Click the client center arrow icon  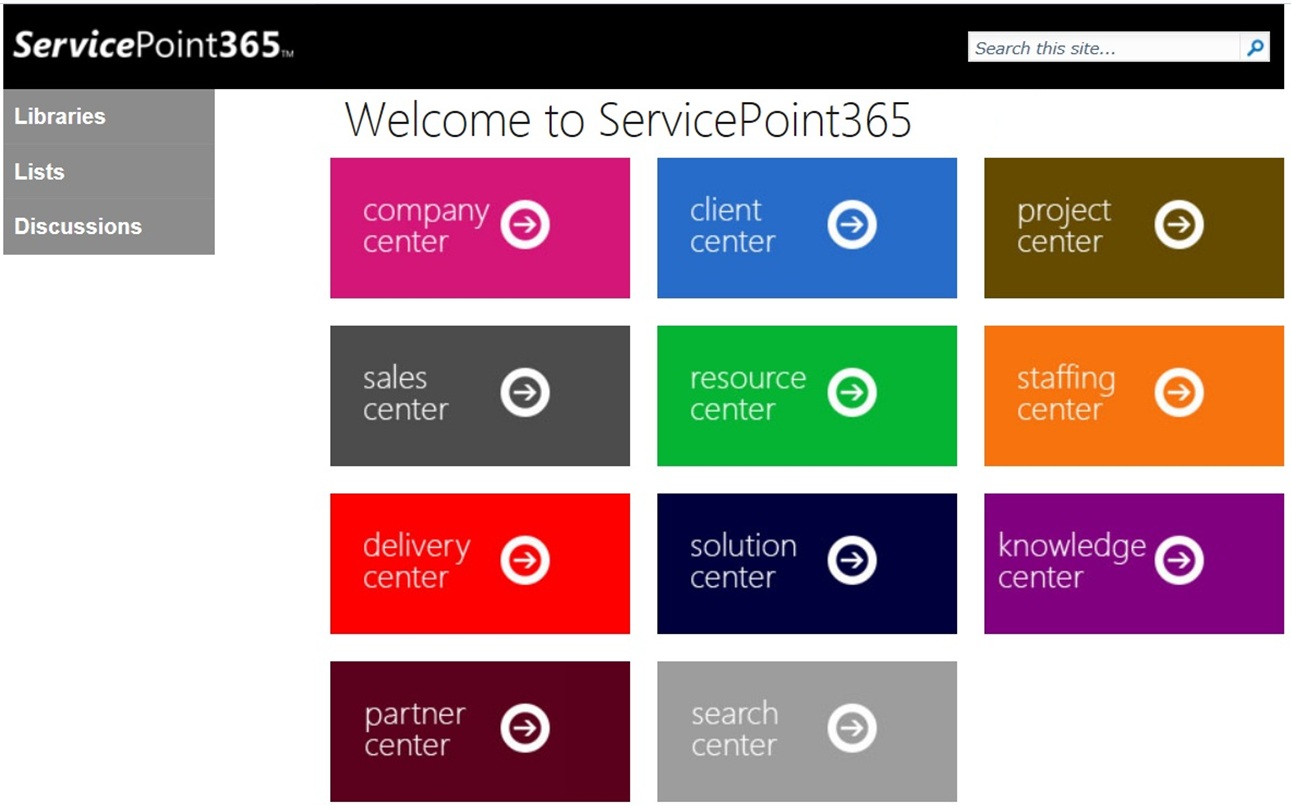tap(852, 225)
